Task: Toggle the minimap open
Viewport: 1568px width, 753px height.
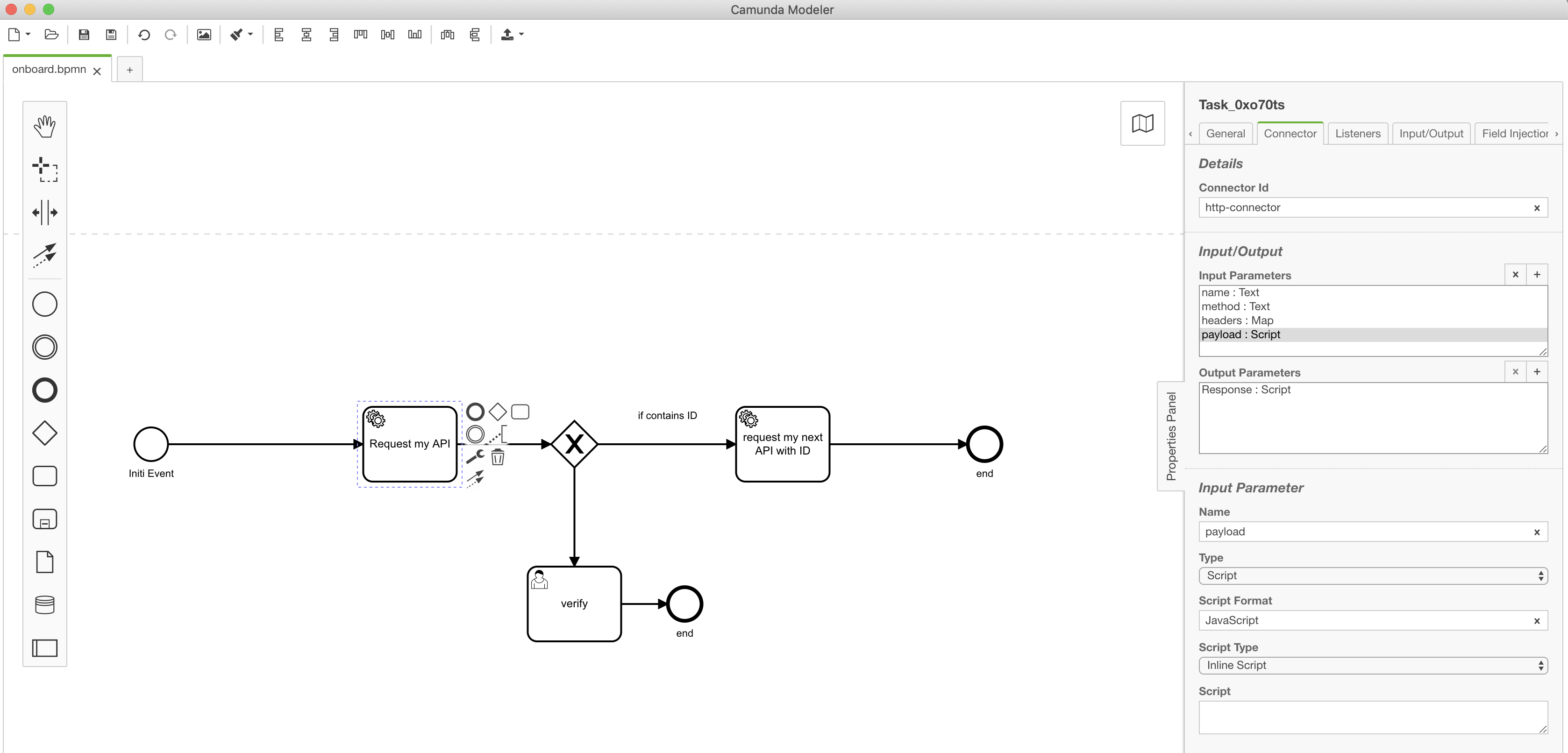Action: 1142,124
